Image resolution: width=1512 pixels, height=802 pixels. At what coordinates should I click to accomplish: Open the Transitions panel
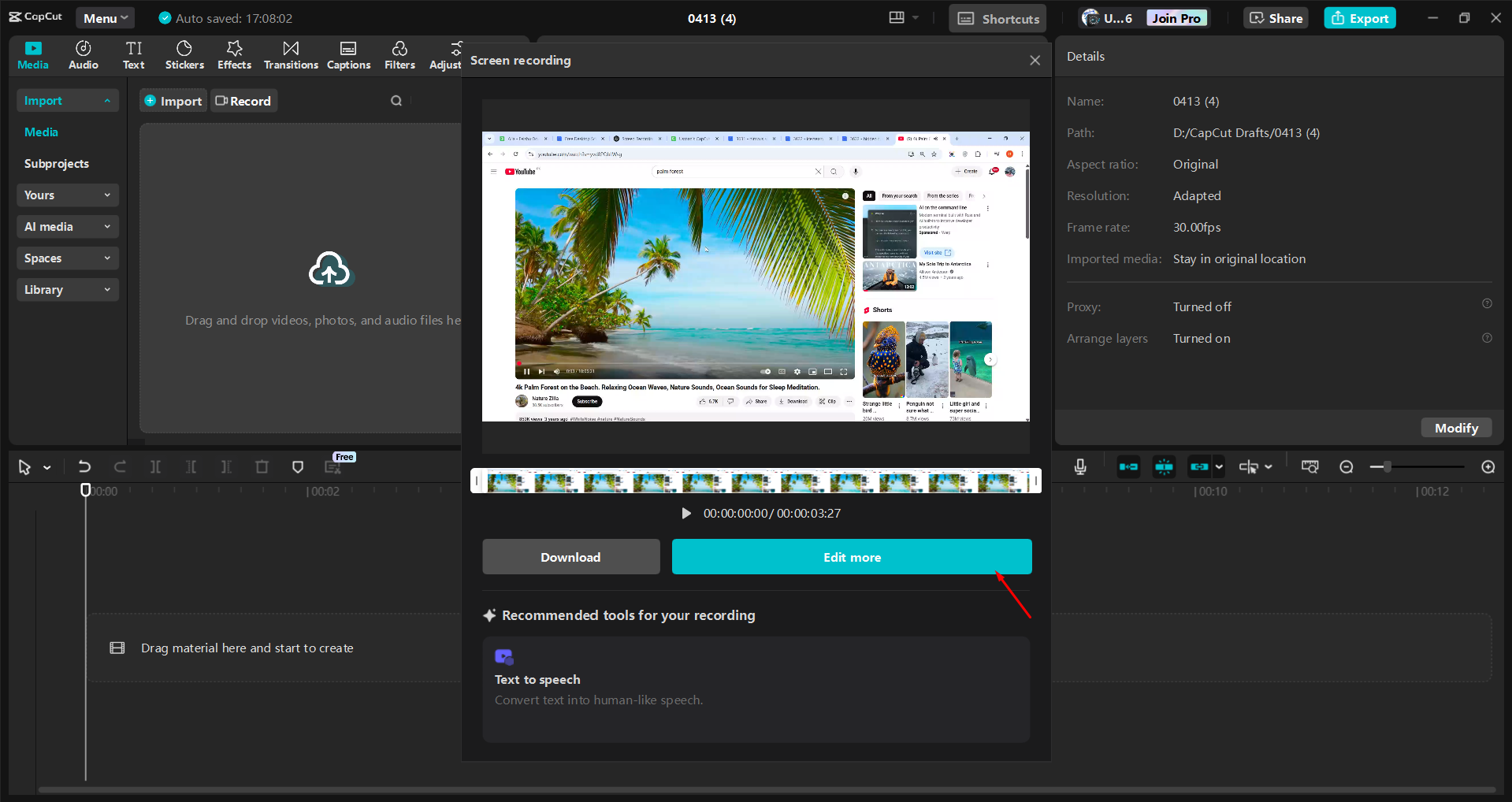pos(291,55)
